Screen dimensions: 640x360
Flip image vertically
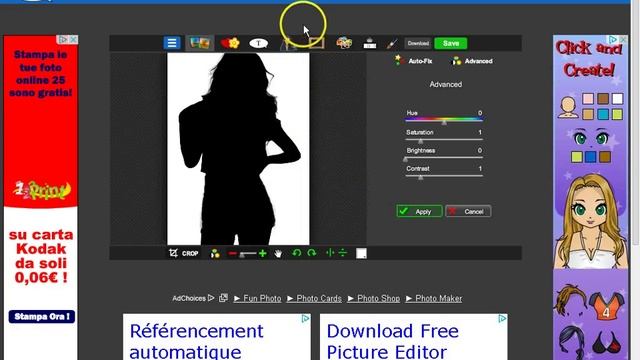[343, 253]
